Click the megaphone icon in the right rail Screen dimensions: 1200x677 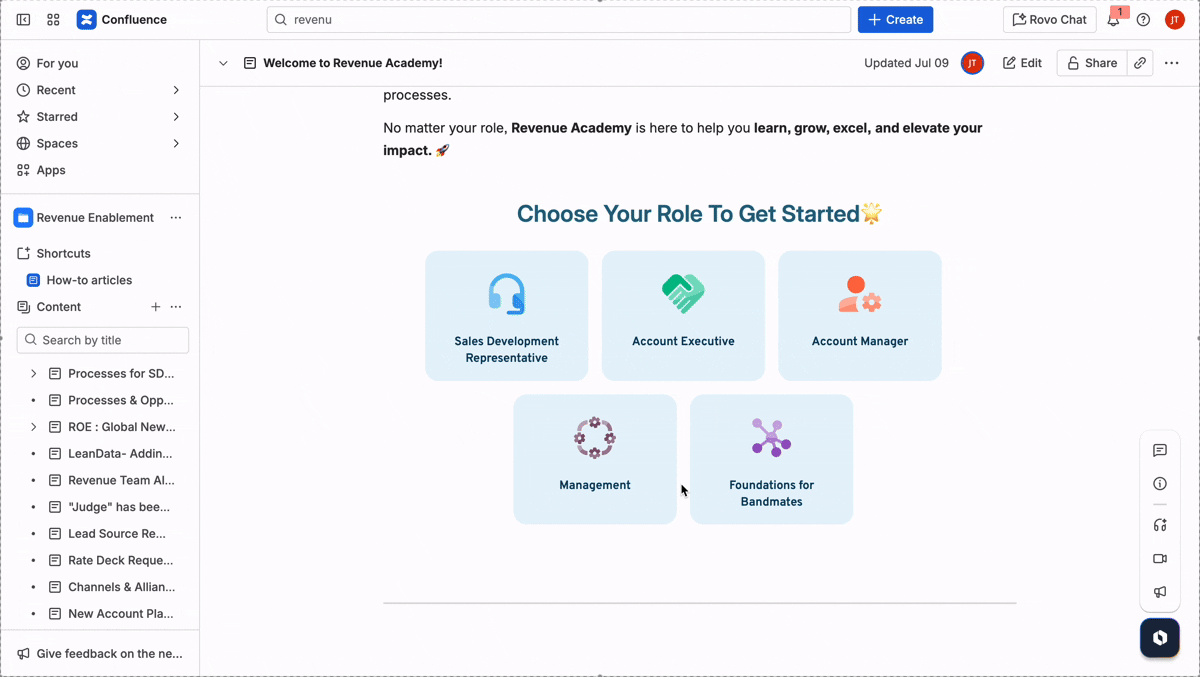coord(1160,592)
